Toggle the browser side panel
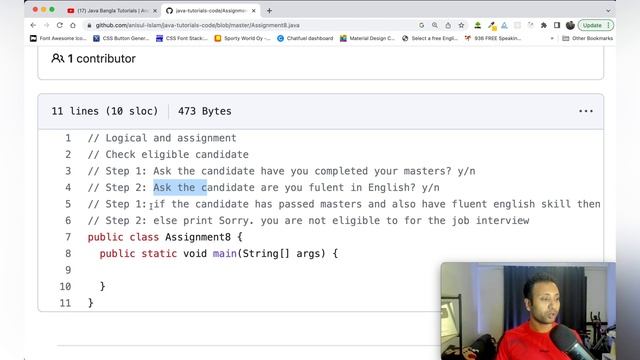This screenshot has width=640, height=360. click(557, 25)
